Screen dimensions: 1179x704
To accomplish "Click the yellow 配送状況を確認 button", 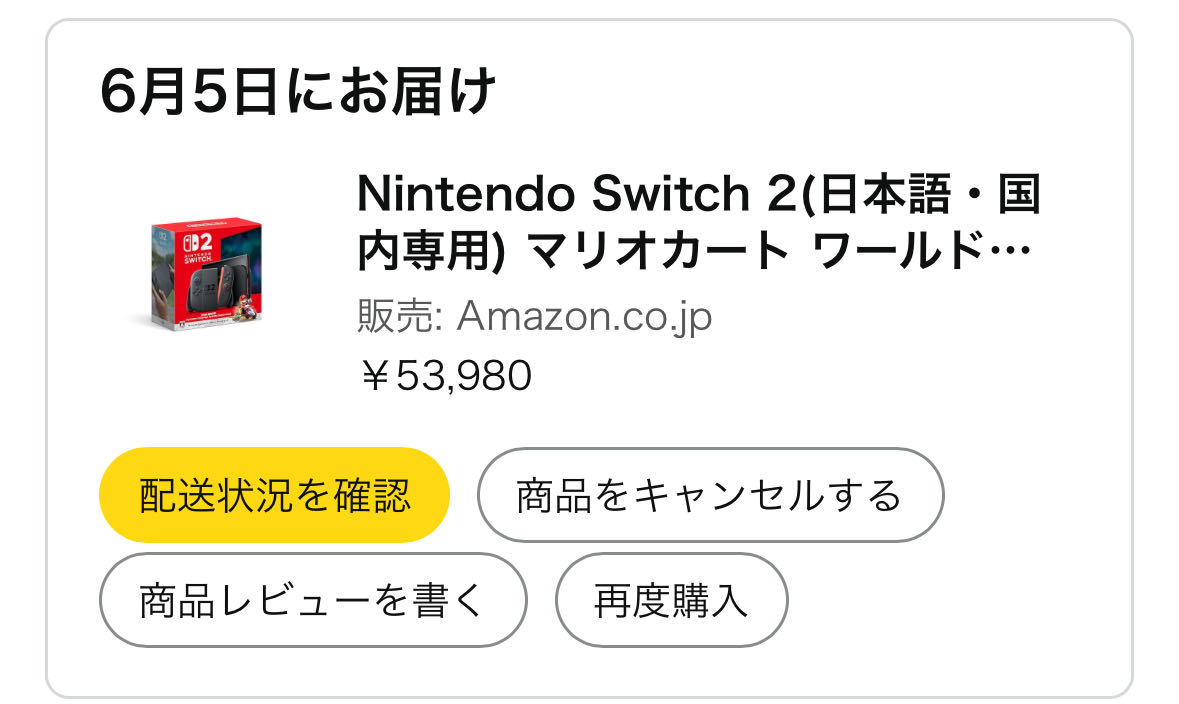I will 274,495.
